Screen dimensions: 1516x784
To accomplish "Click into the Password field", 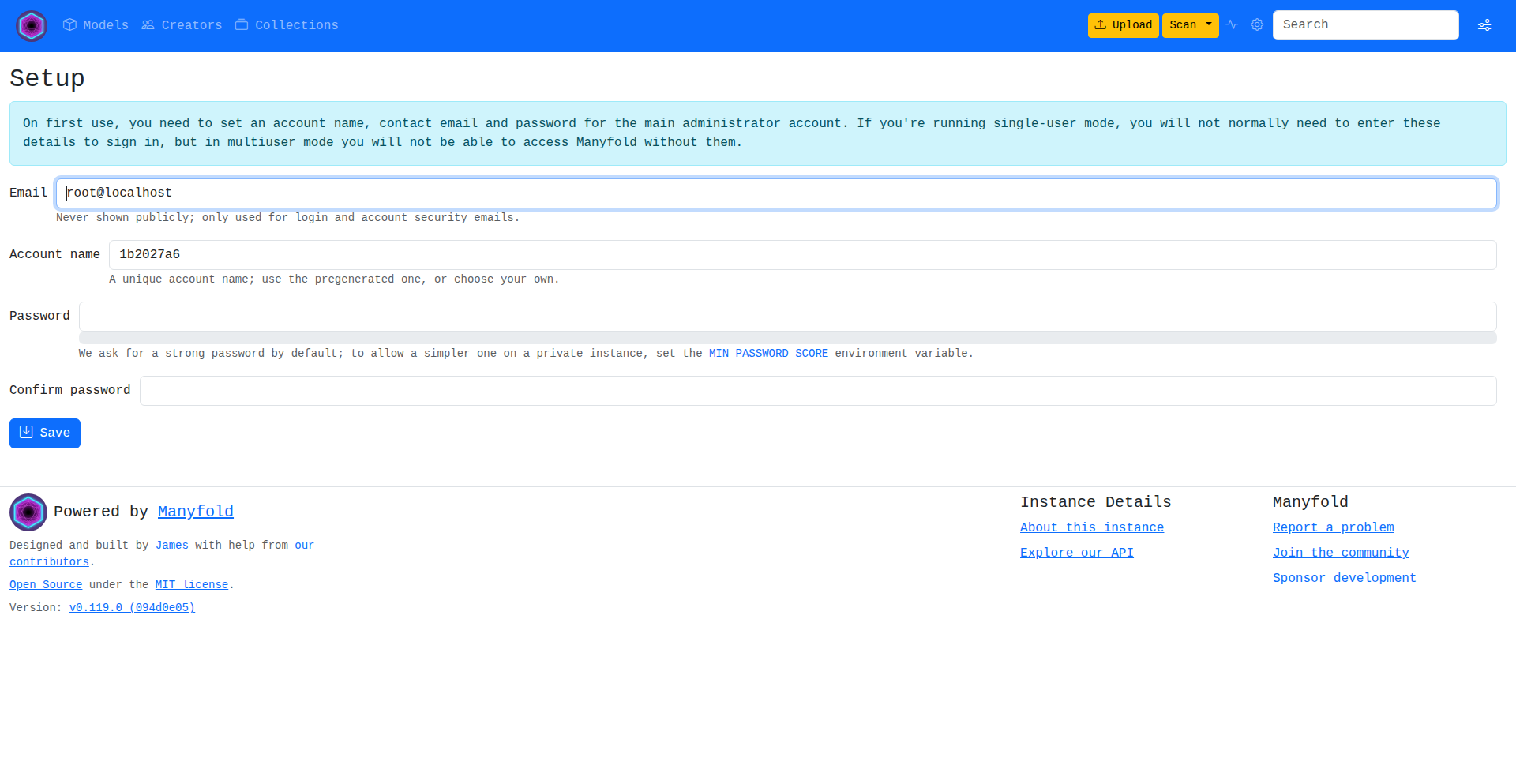I will coord(787,317).
